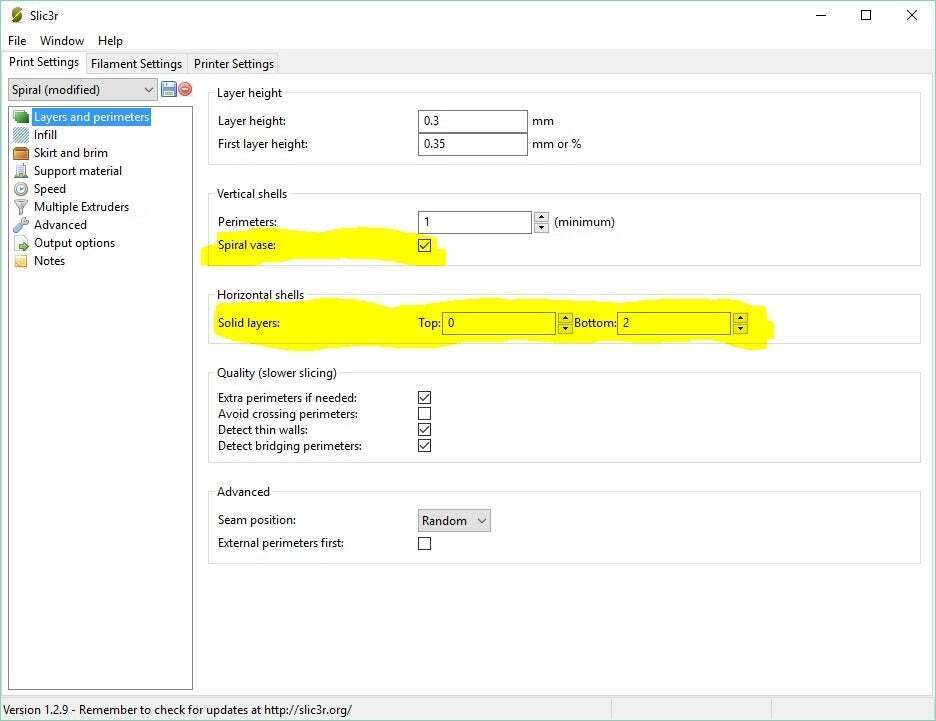Open the Help menu
The width and height of the screenshot is (936, 721).
pos(110,41)
